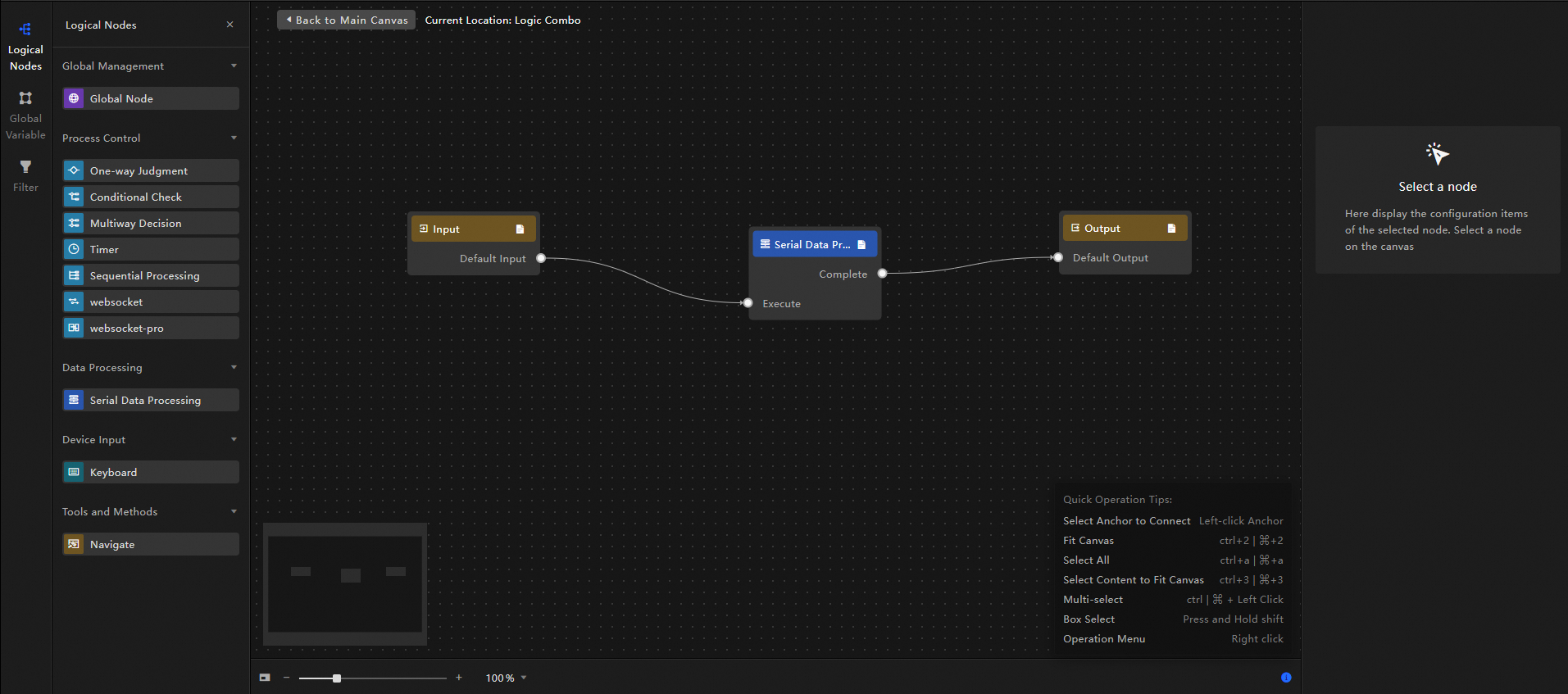The height and width of the screenshot is (694, 1568).
Task: Zoom out with the minus button
Action: coord(287,678)
